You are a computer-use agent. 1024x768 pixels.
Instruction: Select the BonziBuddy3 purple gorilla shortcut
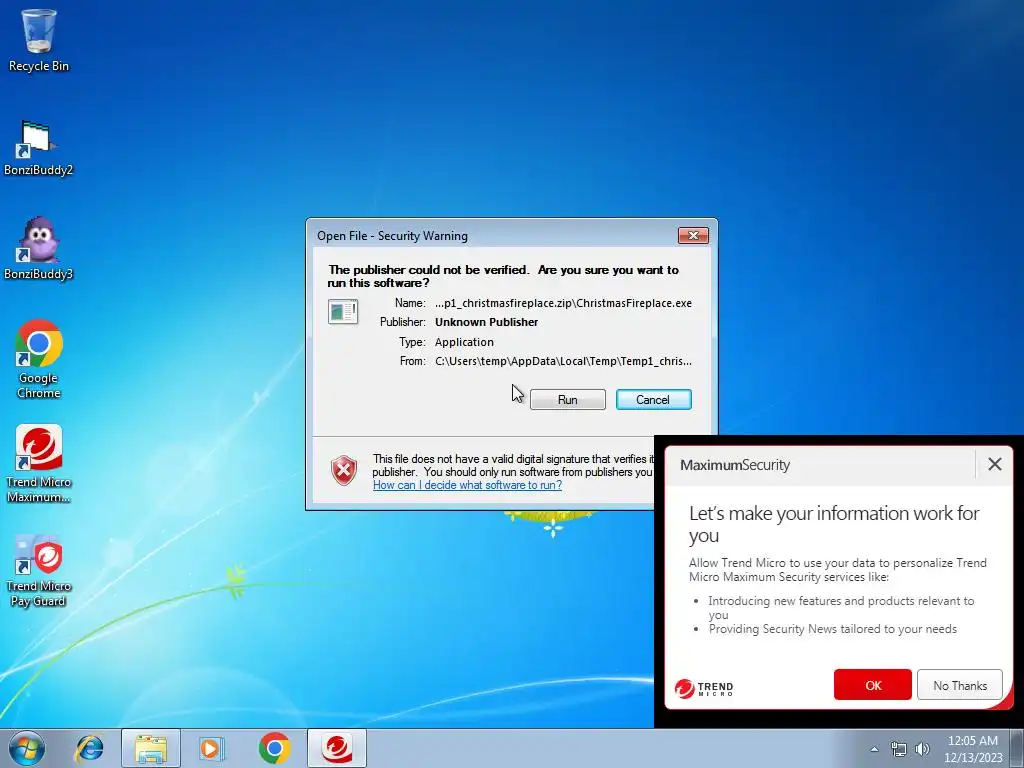[x=38, y=249]
